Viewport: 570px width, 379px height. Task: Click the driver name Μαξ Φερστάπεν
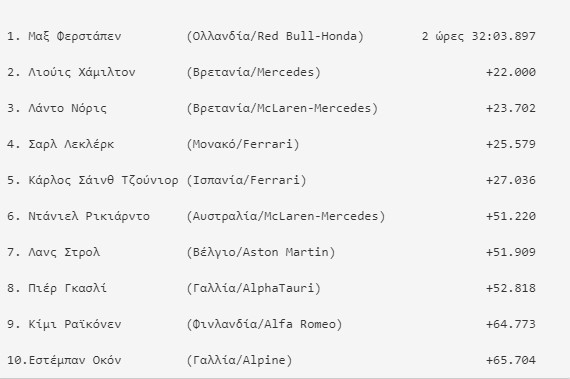75,36
